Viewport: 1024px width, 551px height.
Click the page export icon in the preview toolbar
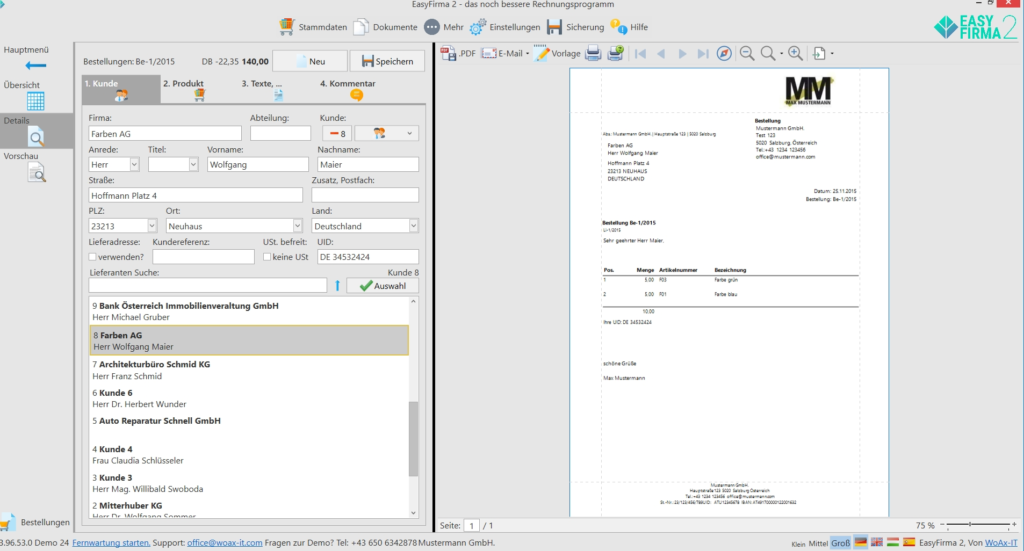(x=820, y=54)
